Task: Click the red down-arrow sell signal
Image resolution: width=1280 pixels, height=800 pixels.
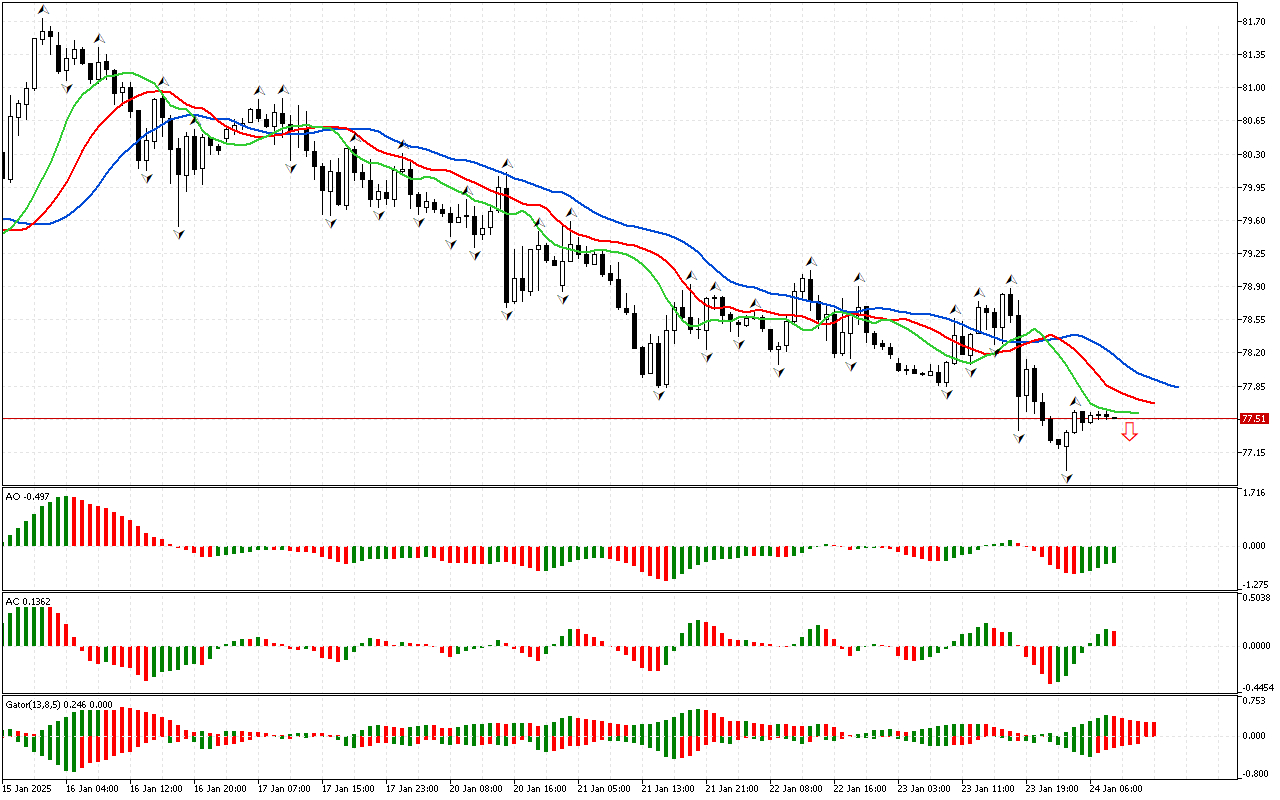Action: (1129, 431)
